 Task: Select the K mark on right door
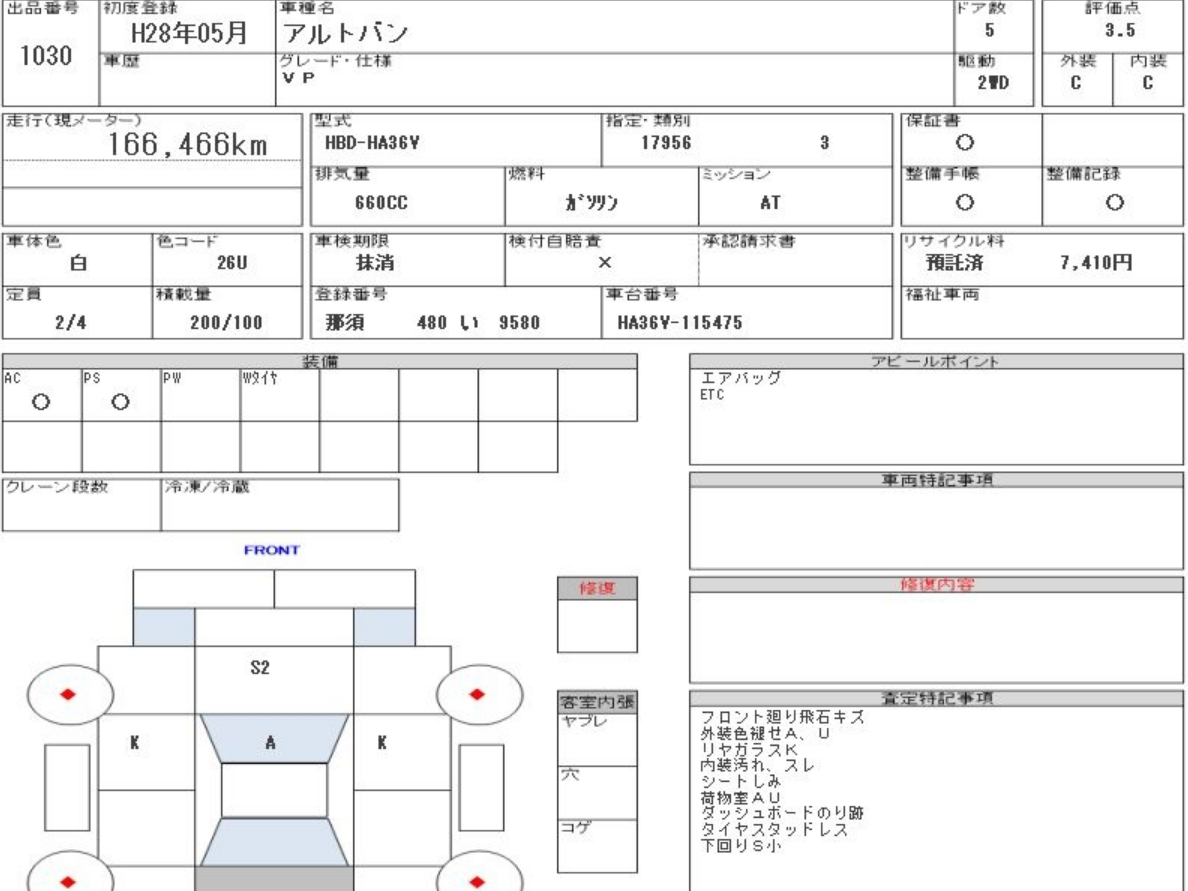381,743
